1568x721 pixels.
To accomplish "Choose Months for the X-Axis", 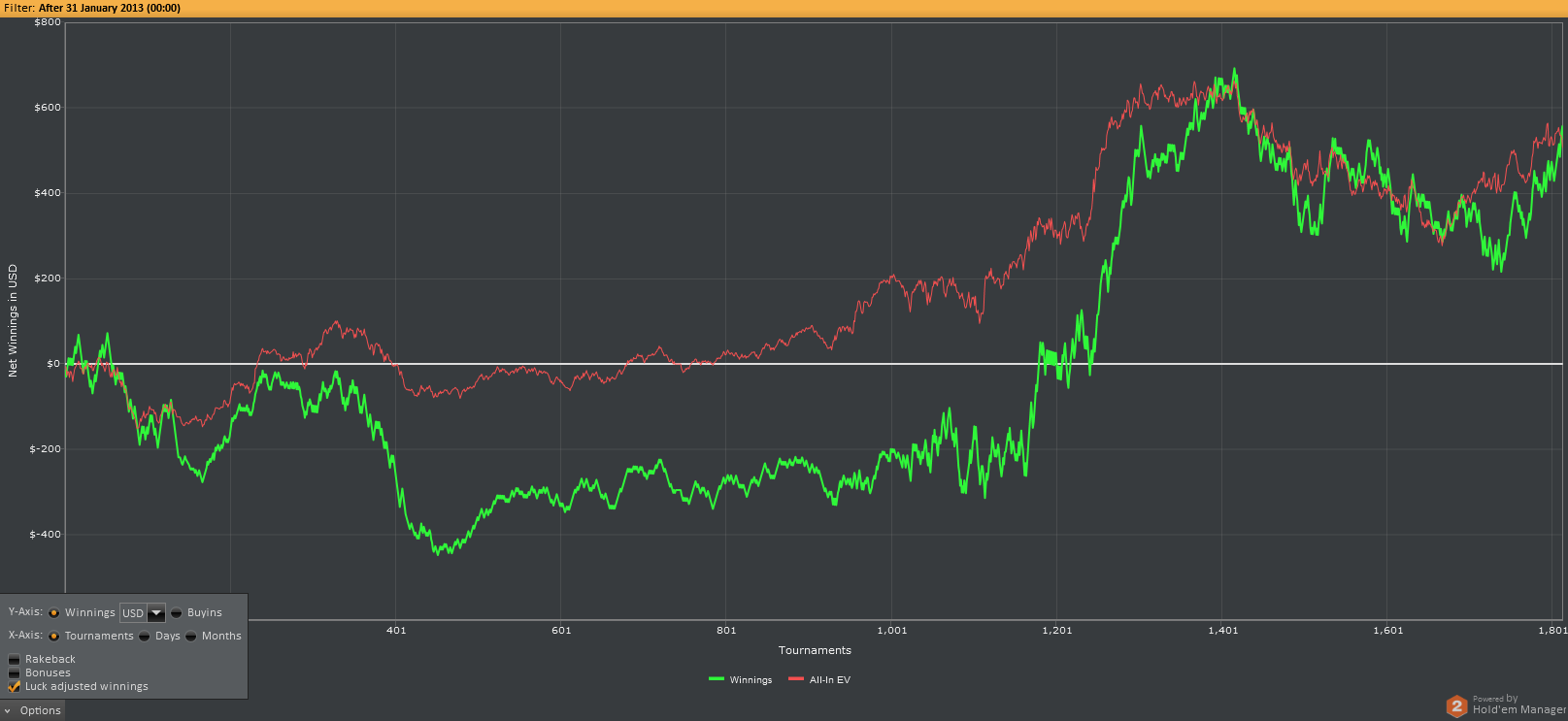I will 191,636.
